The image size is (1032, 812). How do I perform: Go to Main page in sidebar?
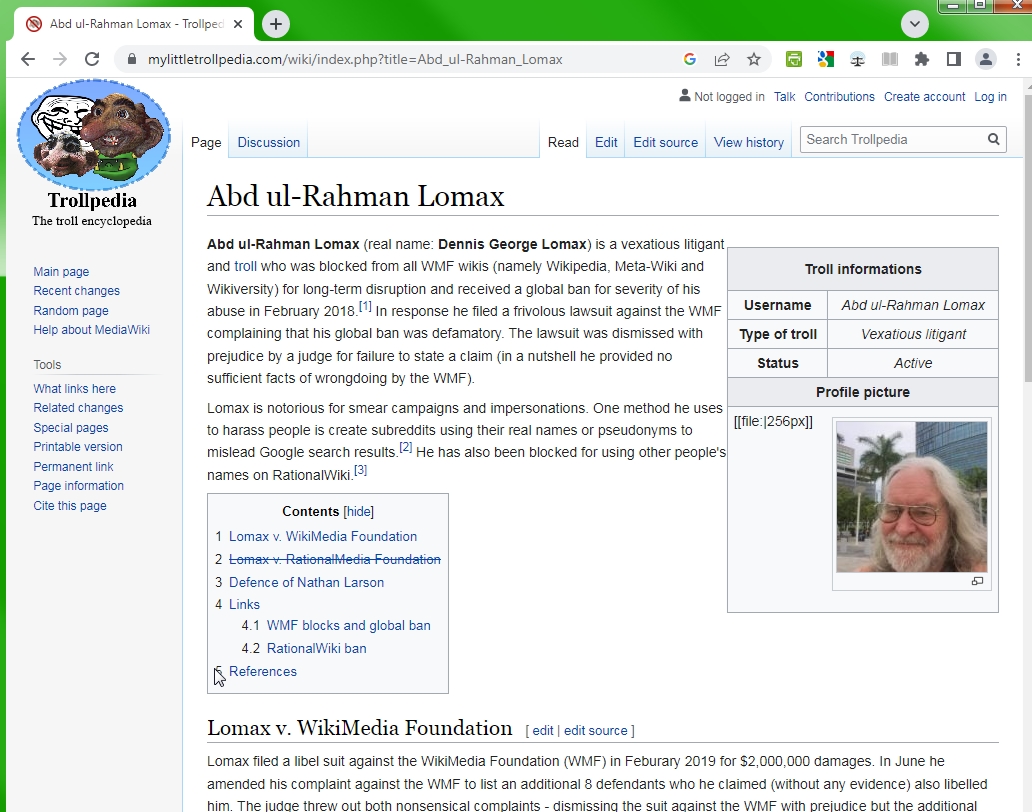click(x=61, y=272)
